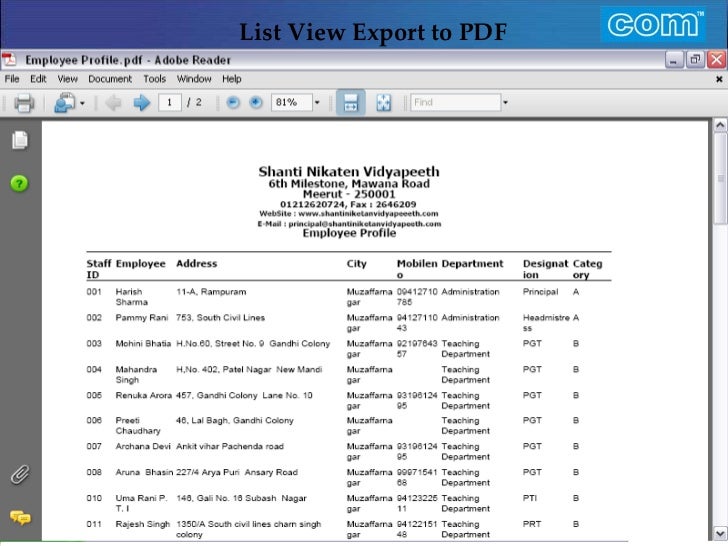Click the address '227/4 Arya Puri Ansary Road'
The image size is (728, 546).
237,473
